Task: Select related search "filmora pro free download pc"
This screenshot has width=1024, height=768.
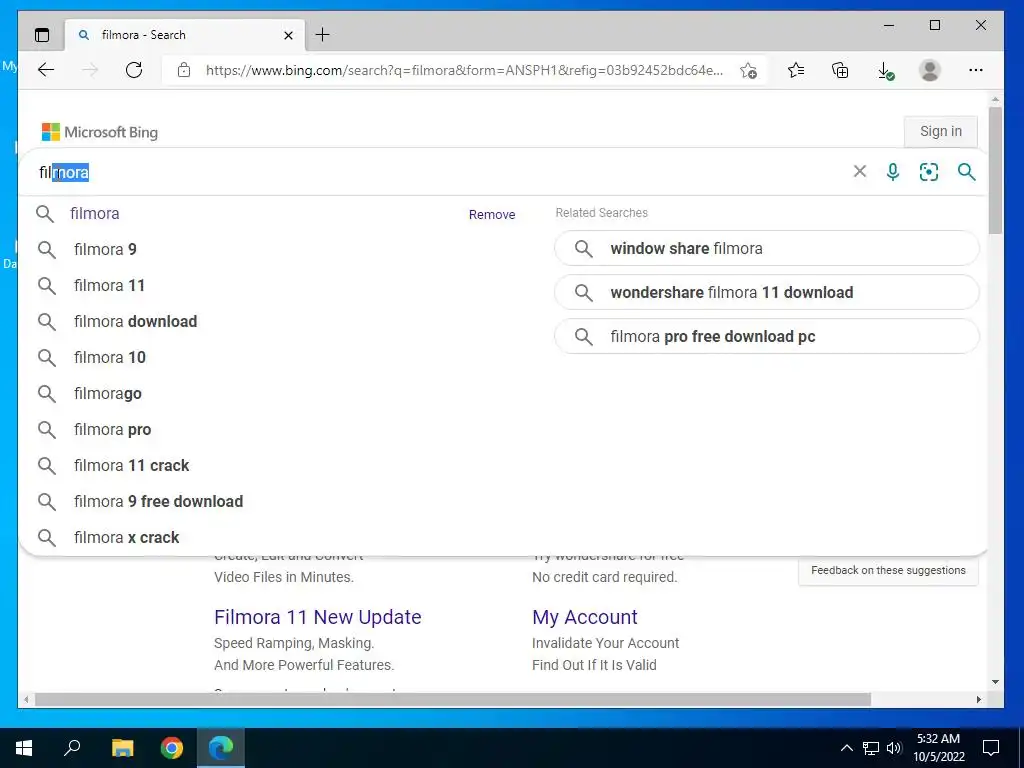Action: point(767,336)
